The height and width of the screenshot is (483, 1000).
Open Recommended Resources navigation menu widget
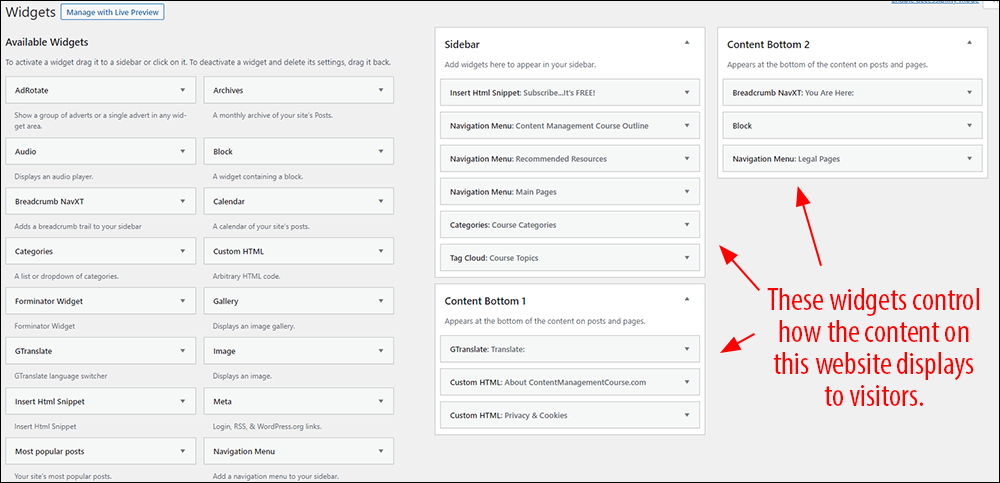coord(570,158)
